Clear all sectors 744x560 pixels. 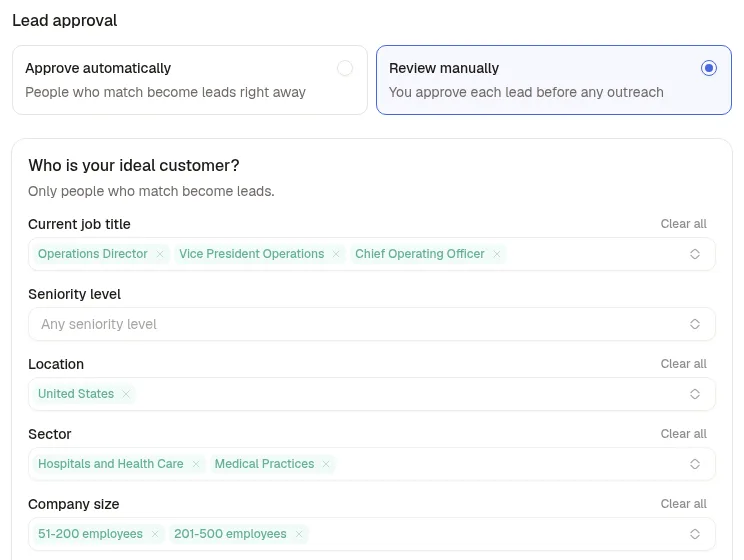[683, 434]
